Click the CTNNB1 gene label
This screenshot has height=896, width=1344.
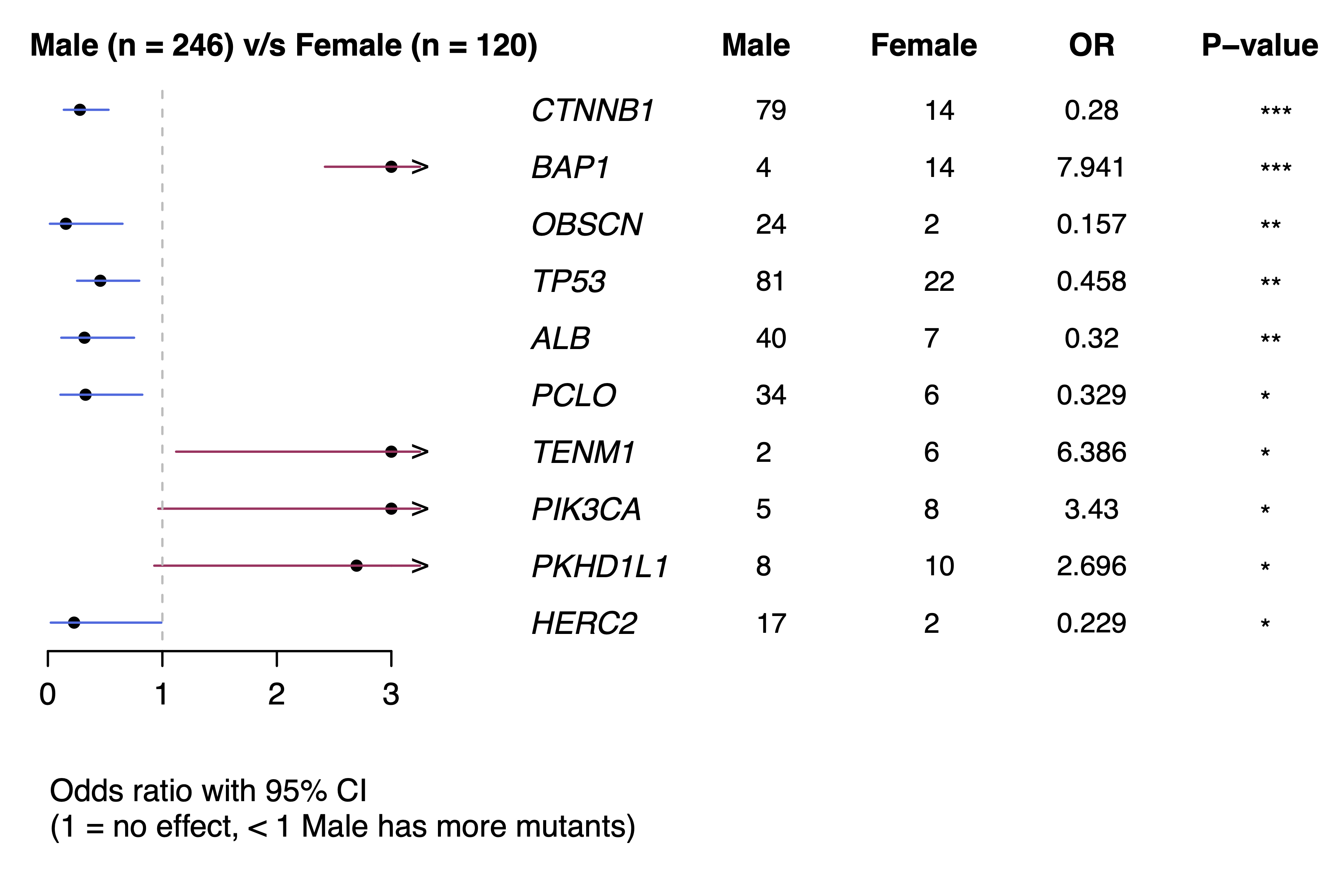pos(592,110)
